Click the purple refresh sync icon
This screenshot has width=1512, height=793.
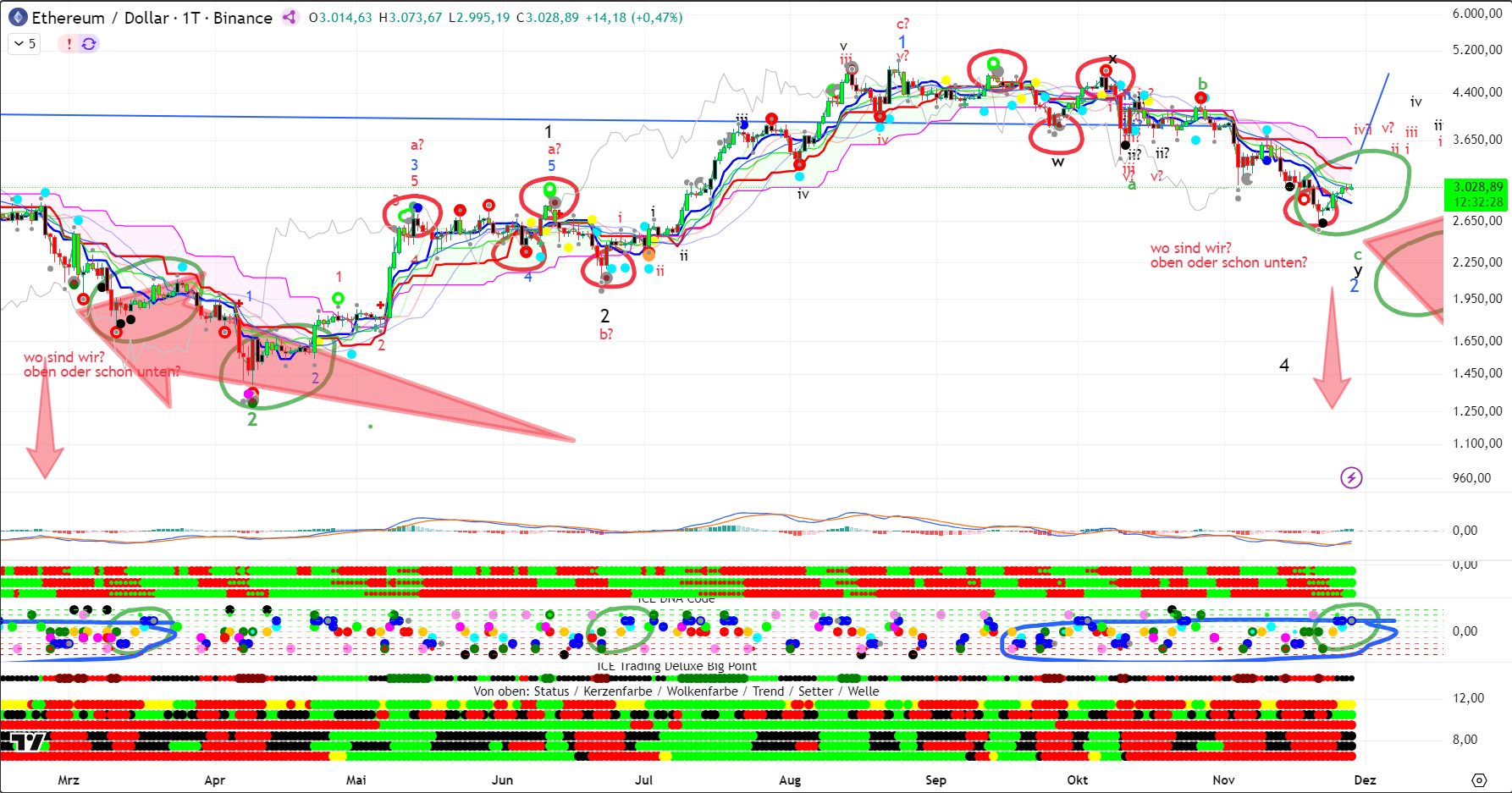coord(89,44)
